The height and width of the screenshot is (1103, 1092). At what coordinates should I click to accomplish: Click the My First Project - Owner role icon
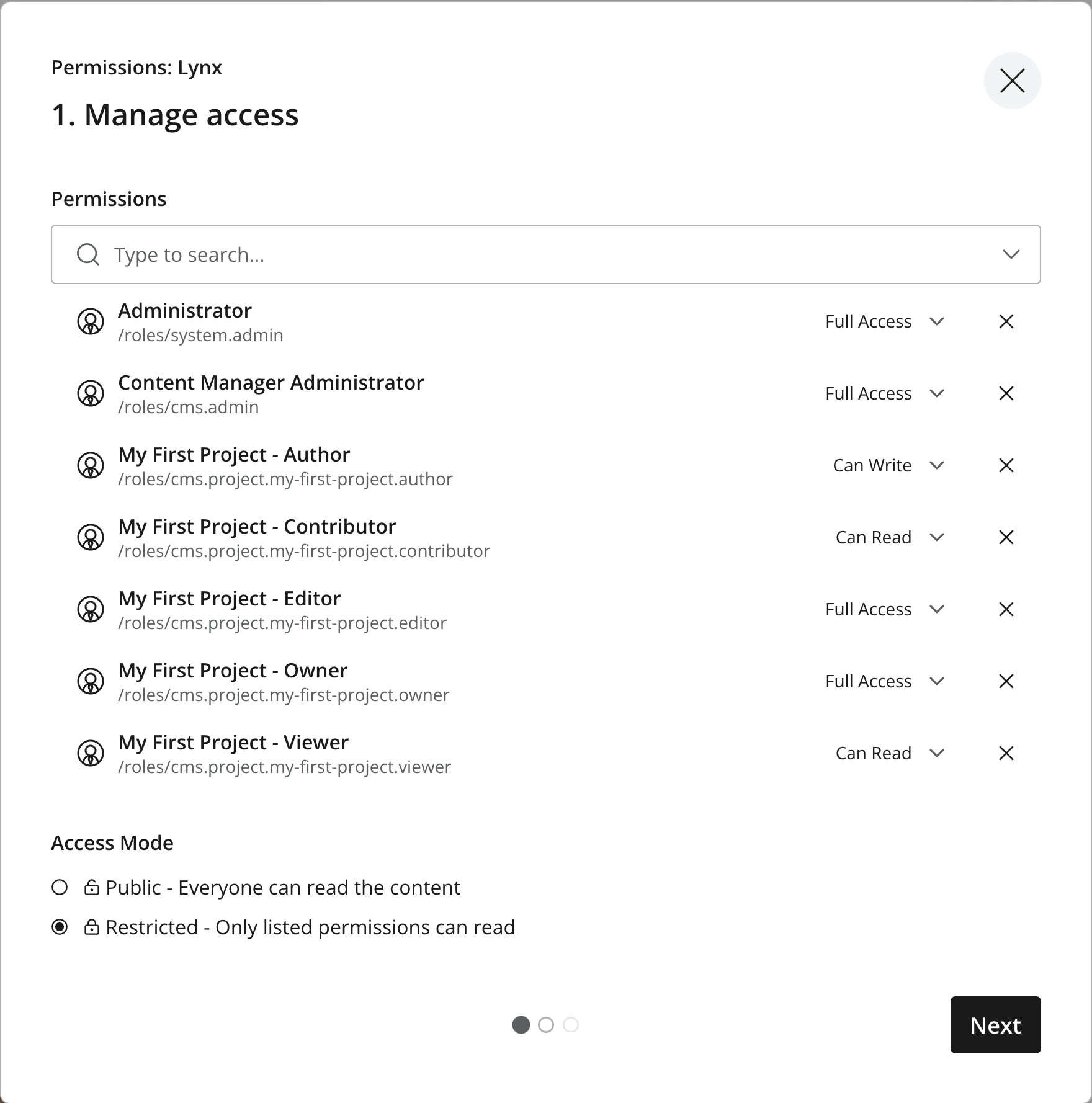pyautogui.click(x=91, y=681)
